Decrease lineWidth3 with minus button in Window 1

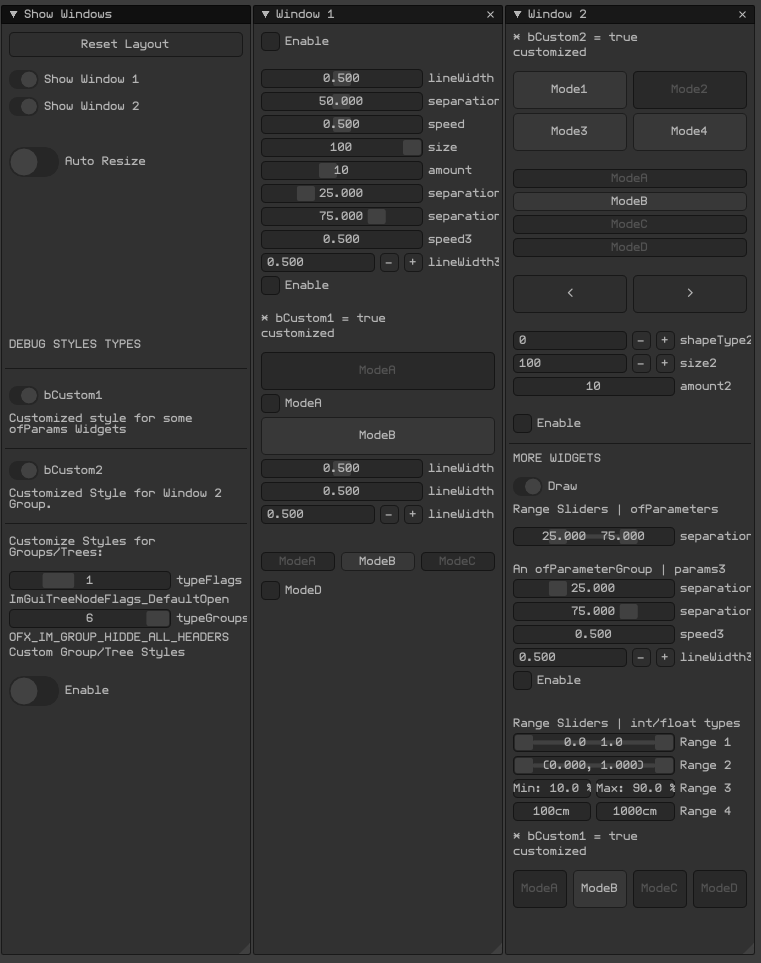tap(389, 262)
